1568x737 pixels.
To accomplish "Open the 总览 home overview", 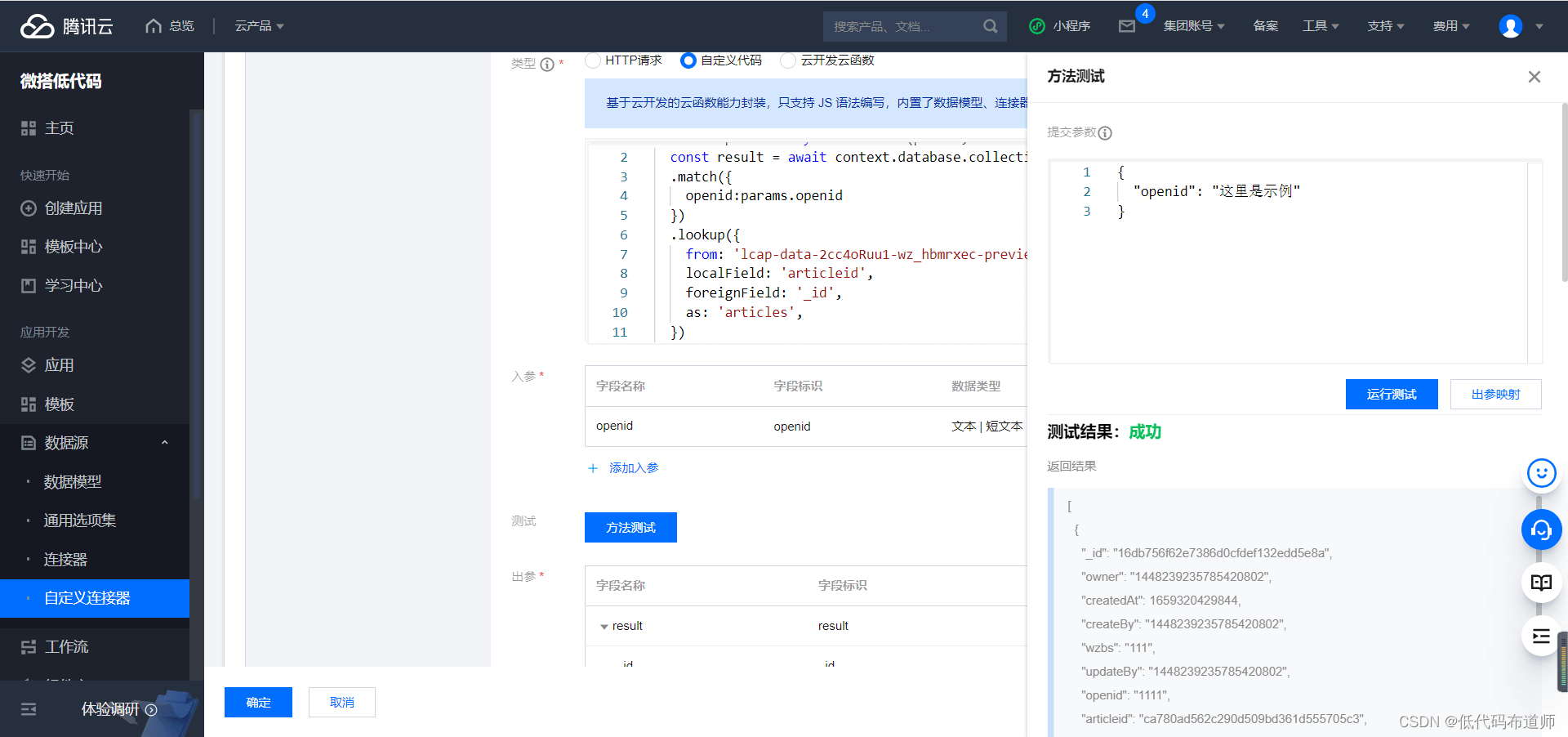I will pos(170,26).
